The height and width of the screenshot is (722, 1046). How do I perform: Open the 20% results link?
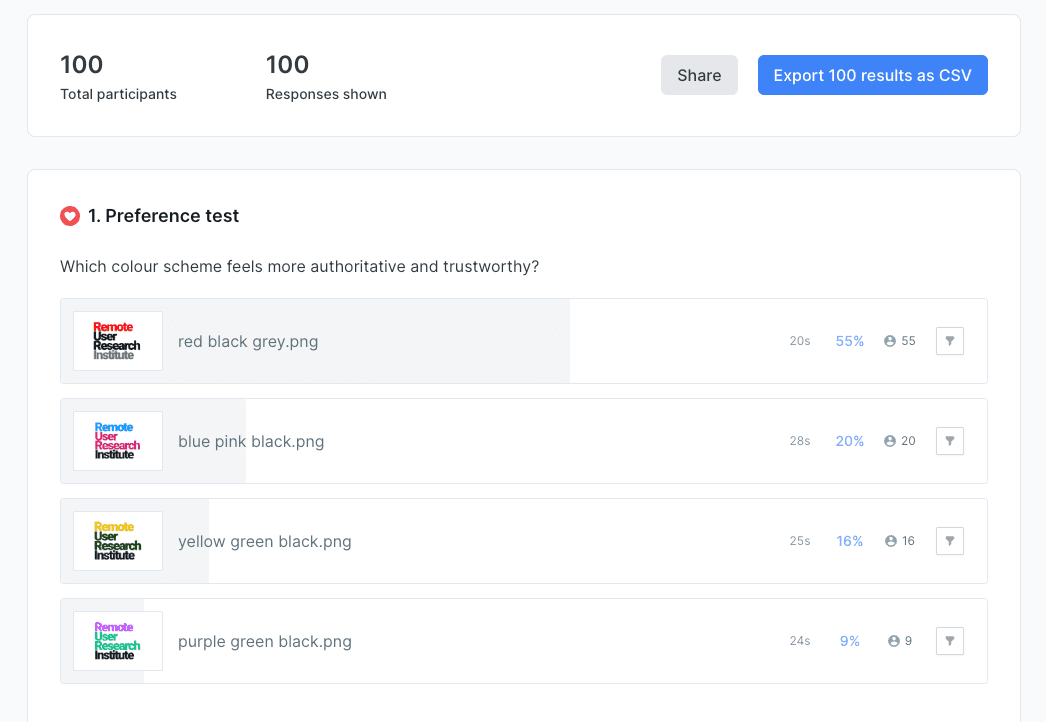point(850,440)
